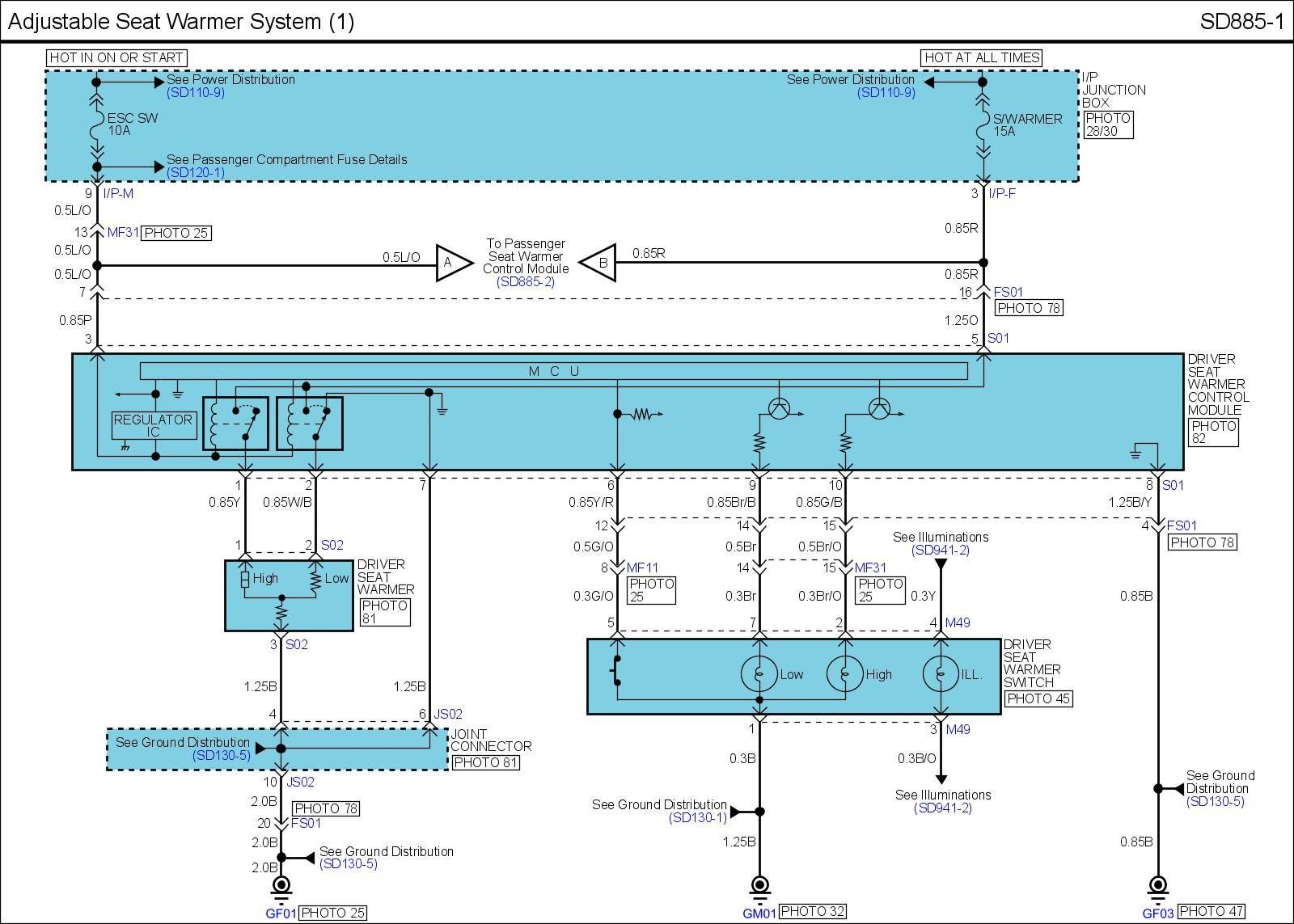Open PHOTO 32 next to GM01
Image resolution: width=1294 pixels, height=924 pixels.
click(813, 912)
